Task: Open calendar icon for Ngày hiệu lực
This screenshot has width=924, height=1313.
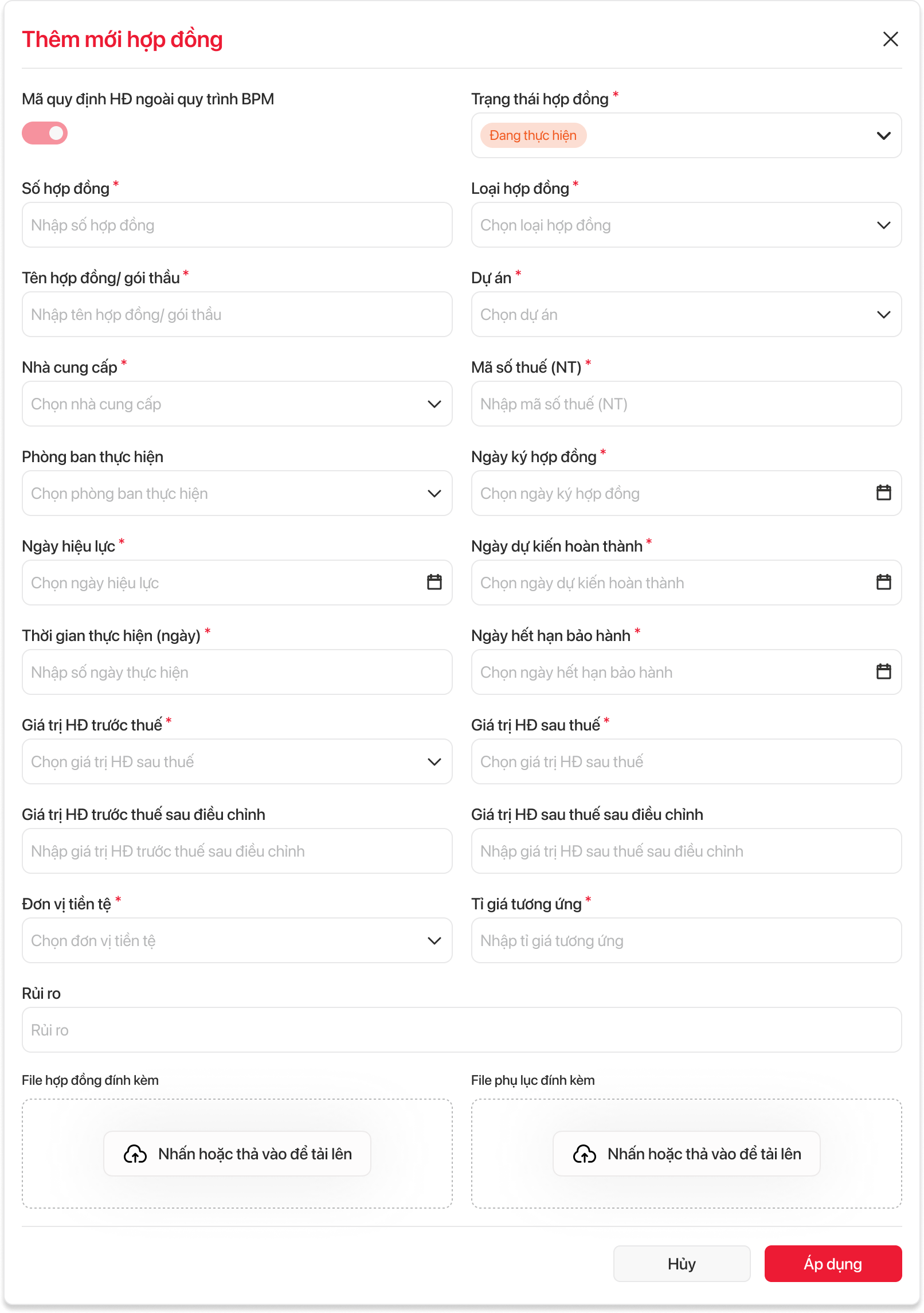Action: [434, 583]
